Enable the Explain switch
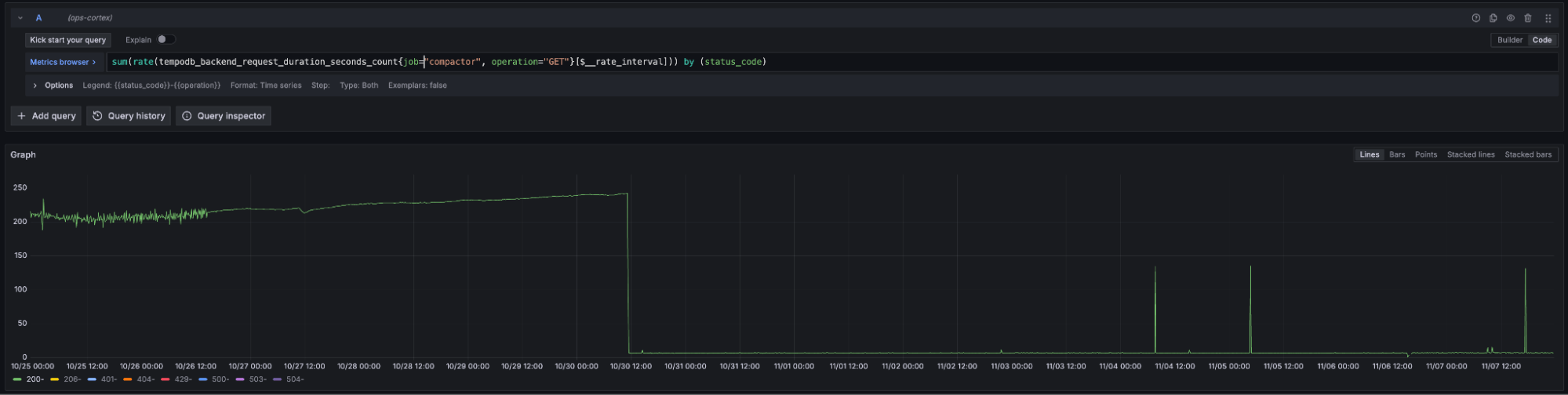The height and width of the screenshot is (395, 1568). tap(166, 40)
